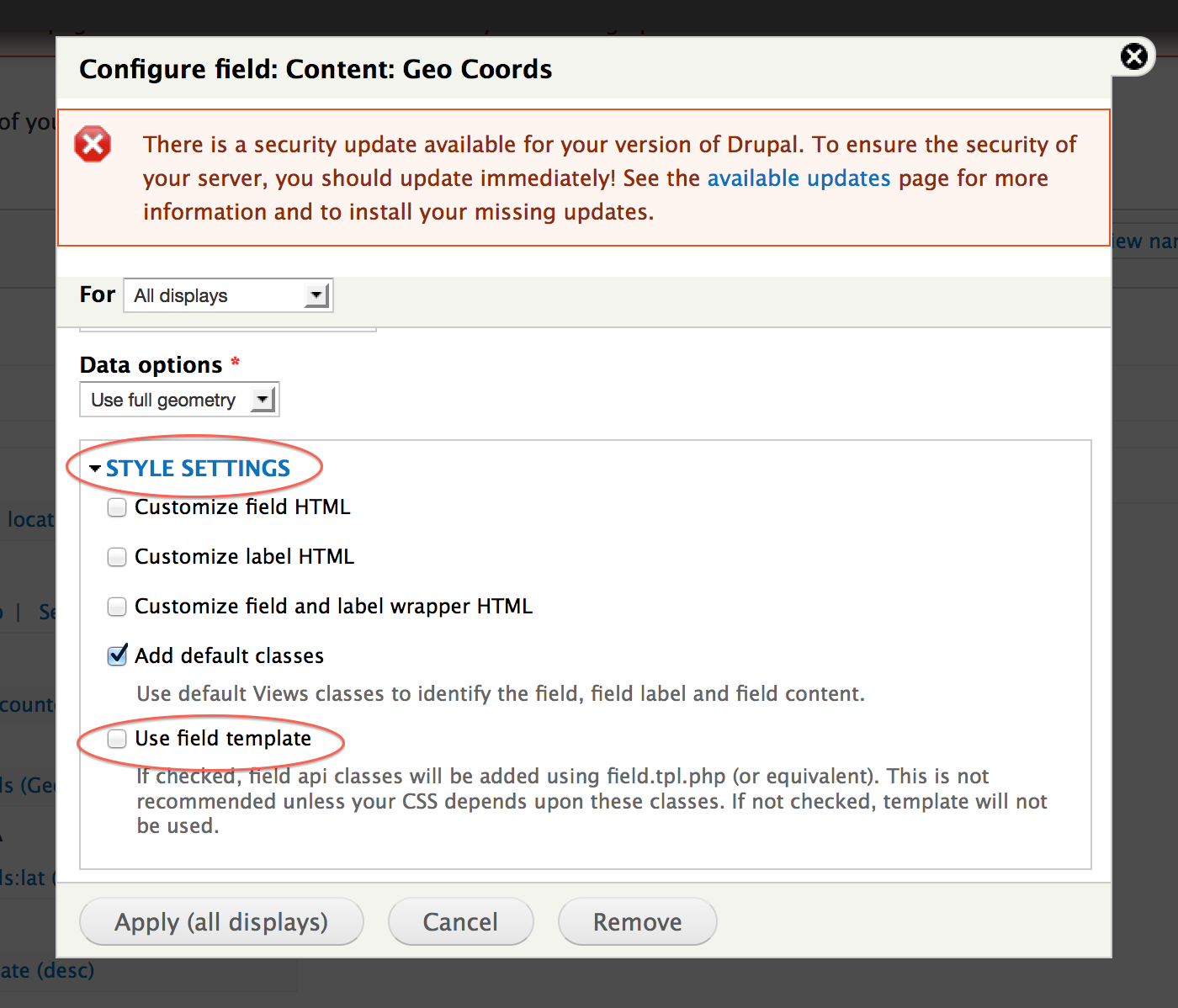Click Apply (all displays)

click(x=221, y=922)
